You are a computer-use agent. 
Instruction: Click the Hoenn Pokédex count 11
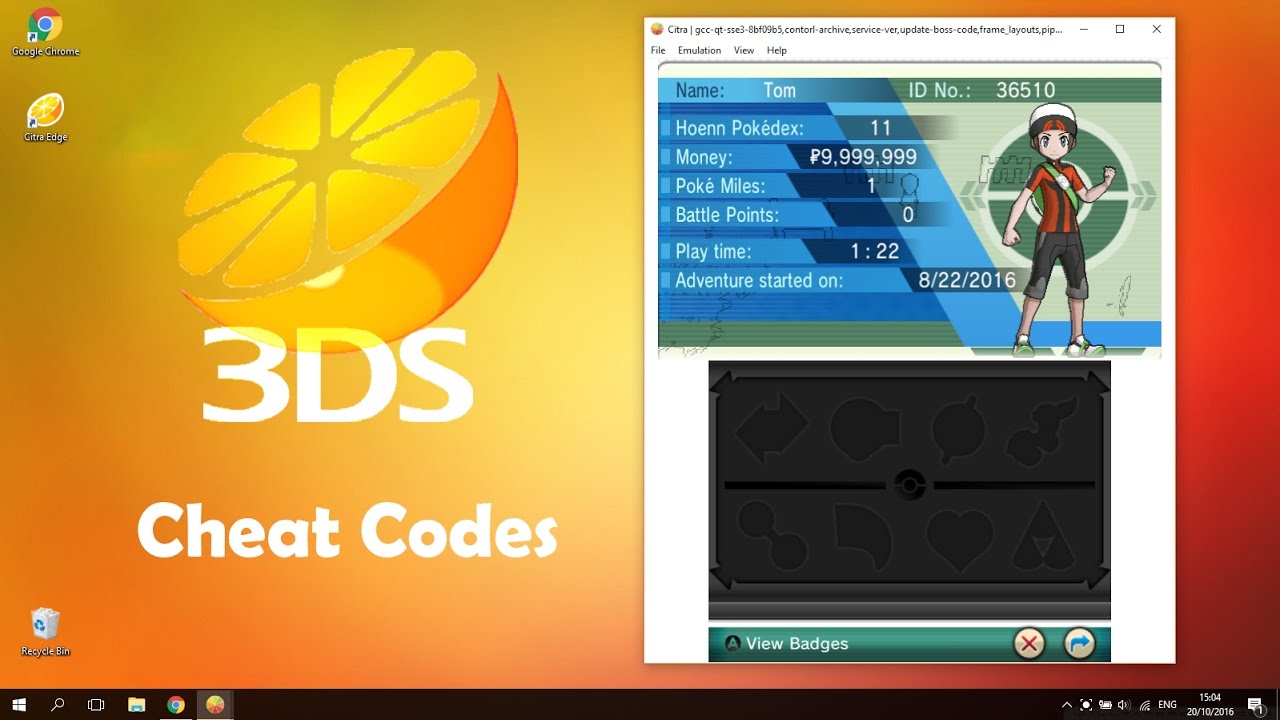point(880,128)
